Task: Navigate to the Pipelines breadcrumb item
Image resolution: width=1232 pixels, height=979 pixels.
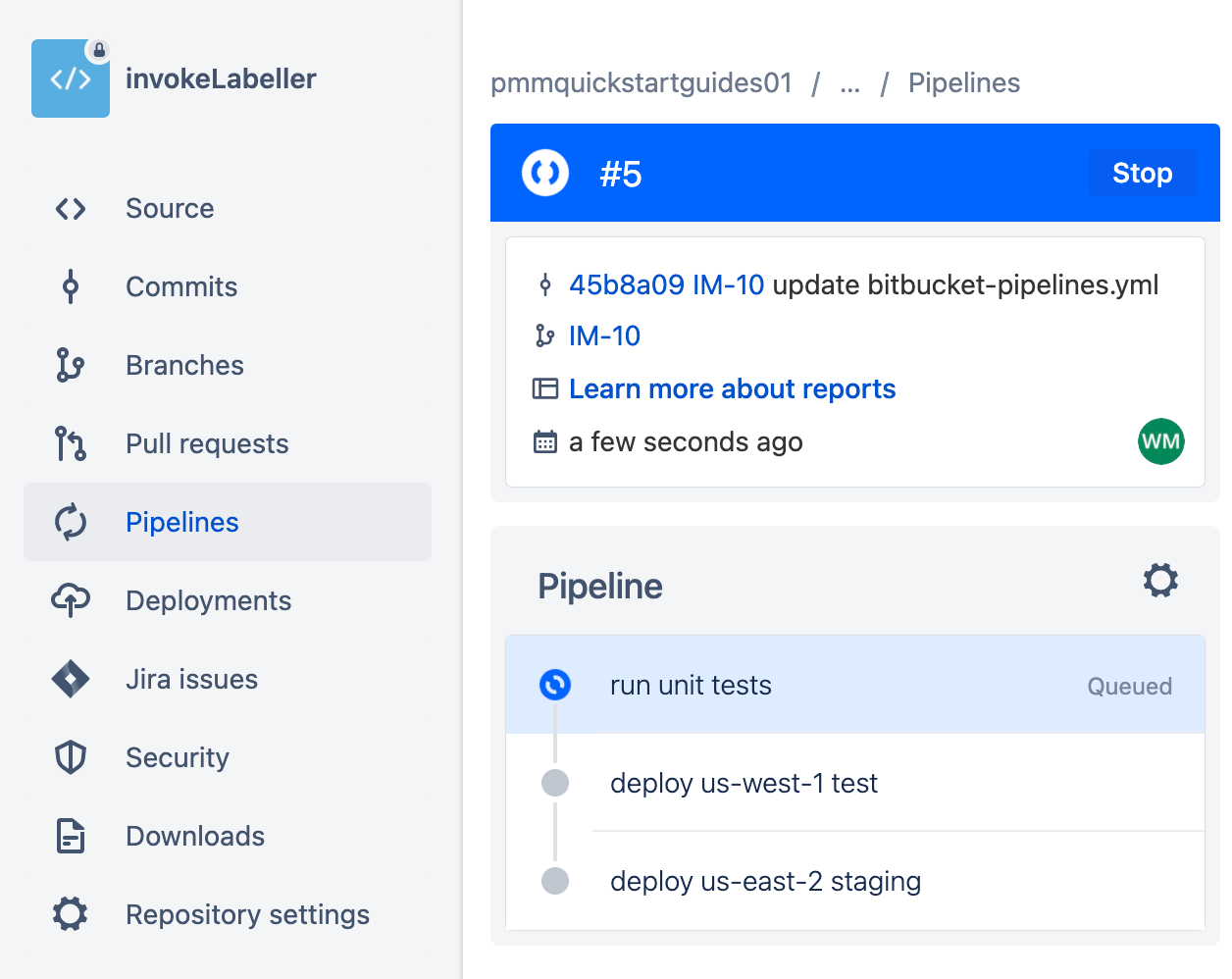Action: click(964, 83)
